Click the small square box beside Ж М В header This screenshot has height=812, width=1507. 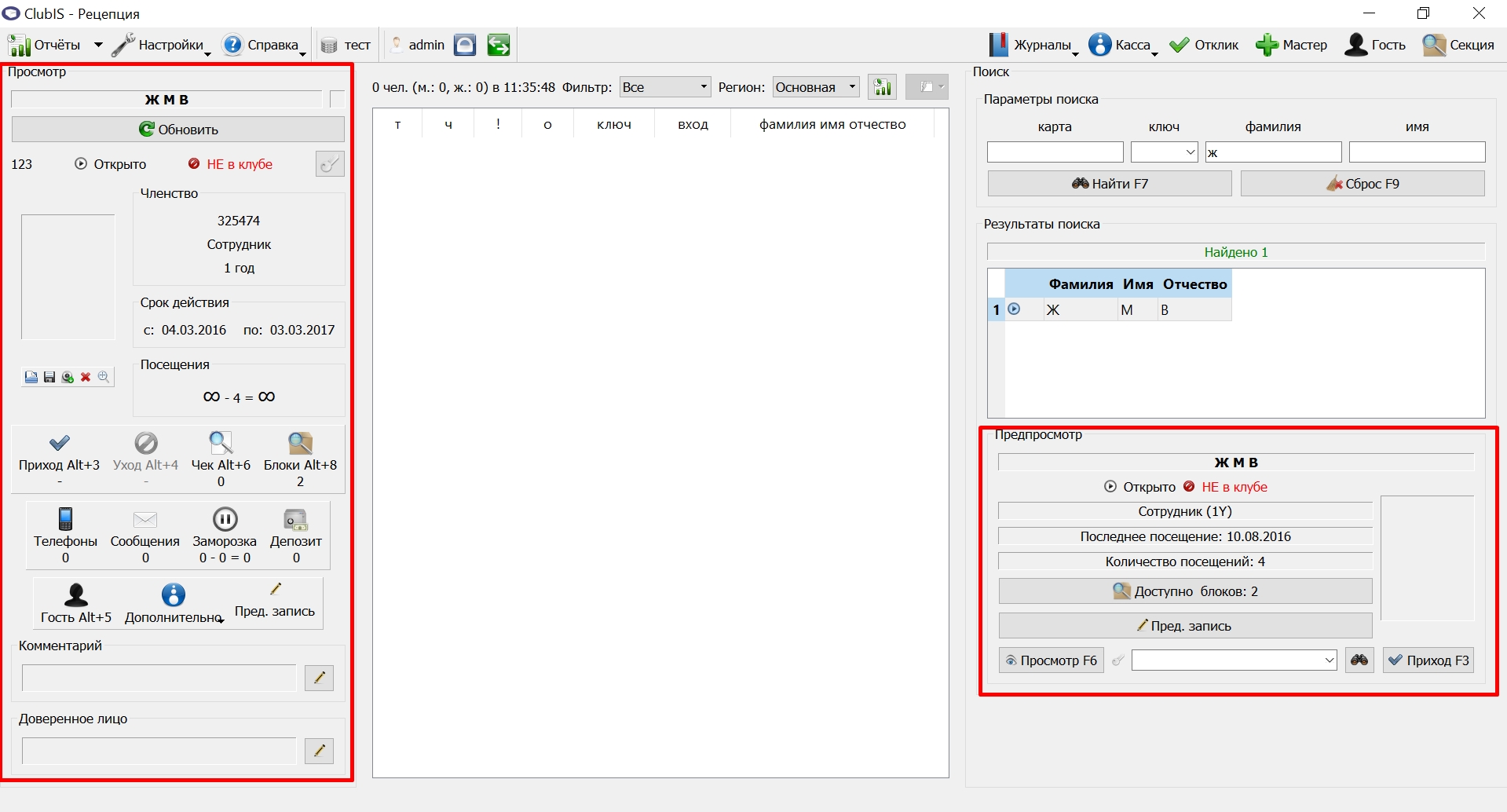337,99
